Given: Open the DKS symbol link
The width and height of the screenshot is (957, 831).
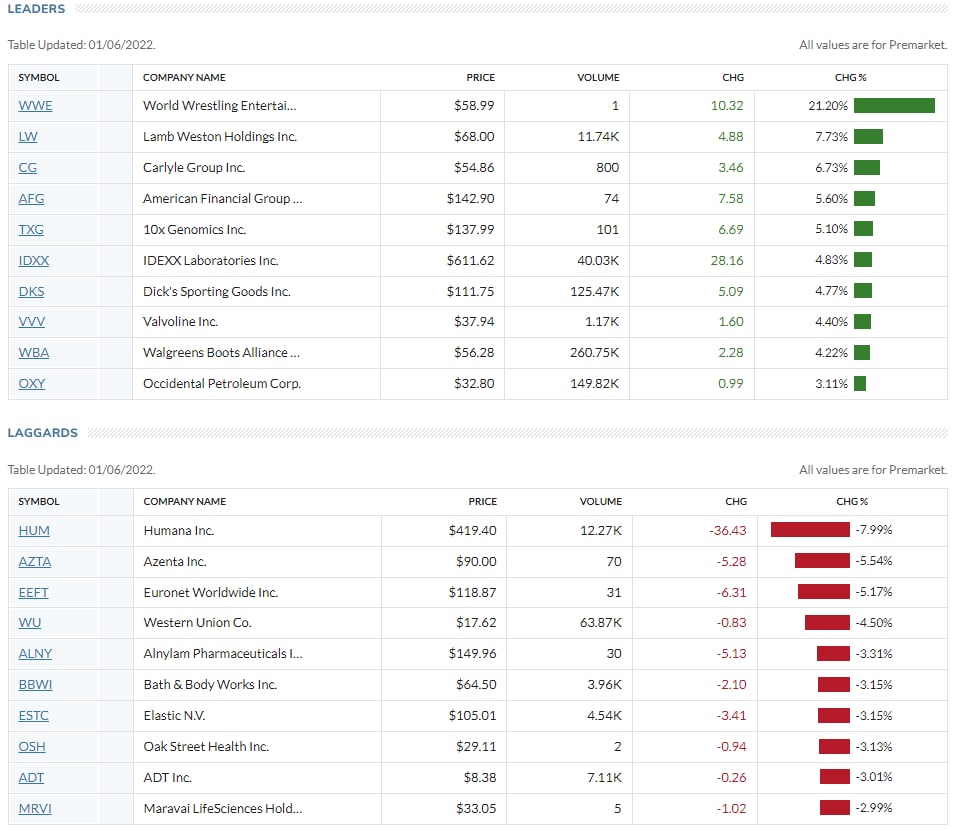Looking at the screenshot, I should (x=31, y=292).
